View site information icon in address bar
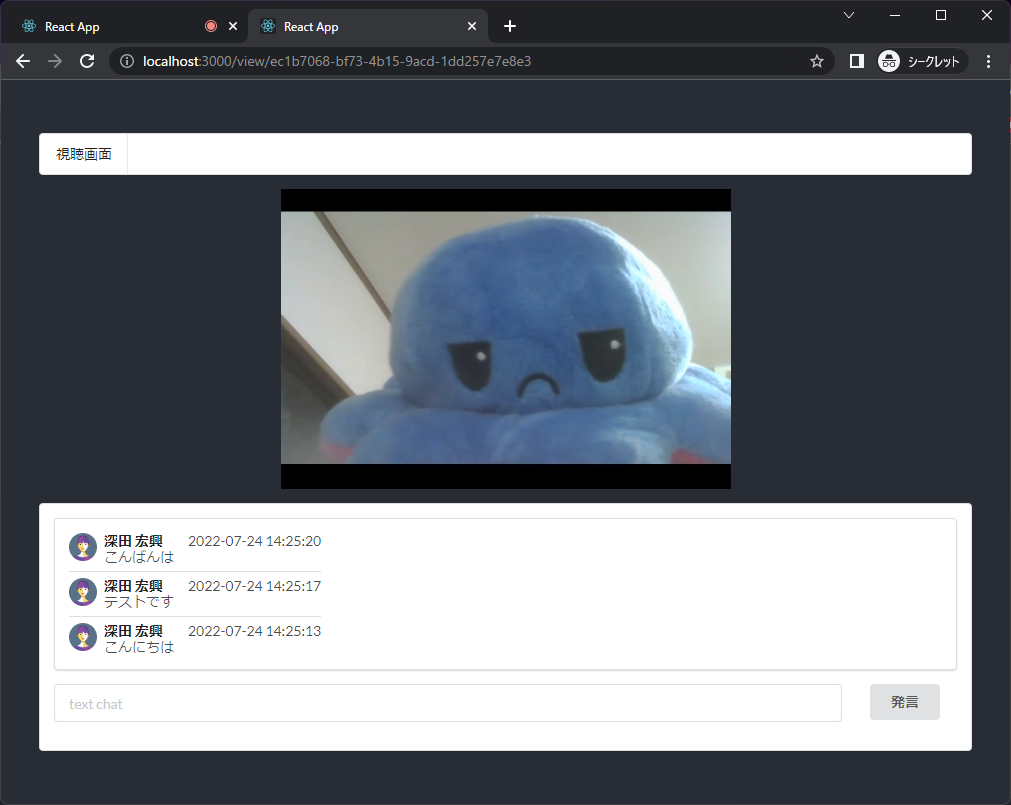Image resolution: width=1011 pixels, height=805 pixels. pos(127,61)
